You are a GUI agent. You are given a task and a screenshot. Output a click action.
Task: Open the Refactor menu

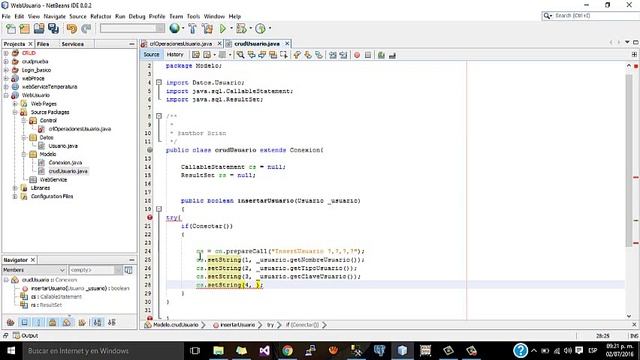pyautogui.click(x=100, y=16)
